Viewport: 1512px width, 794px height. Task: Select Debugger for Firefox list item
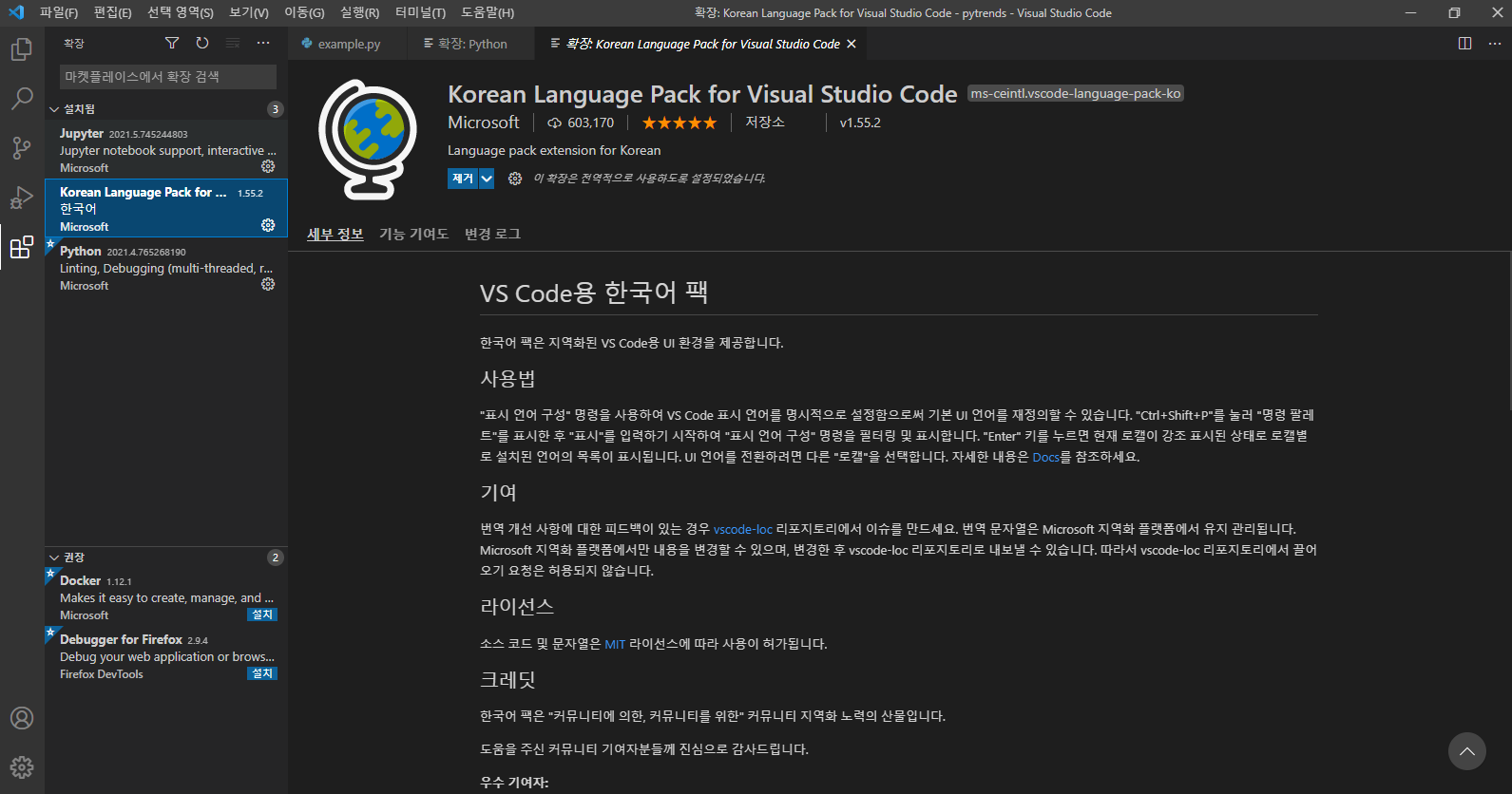point(165,656)
